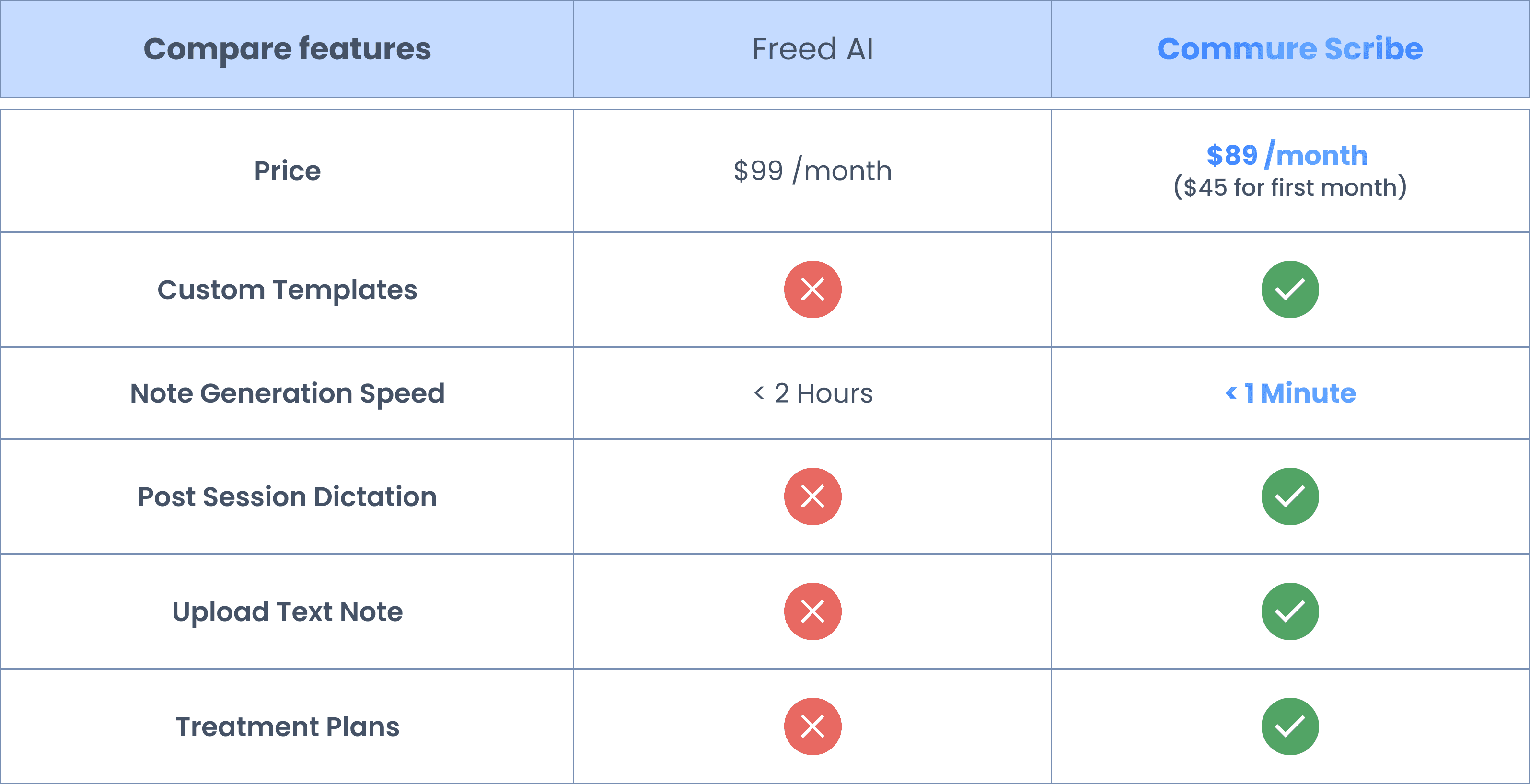The width and height of the screenshot is (1530, 784).
Task: Click the $89 /month price text
Action: pos(1287,155)
